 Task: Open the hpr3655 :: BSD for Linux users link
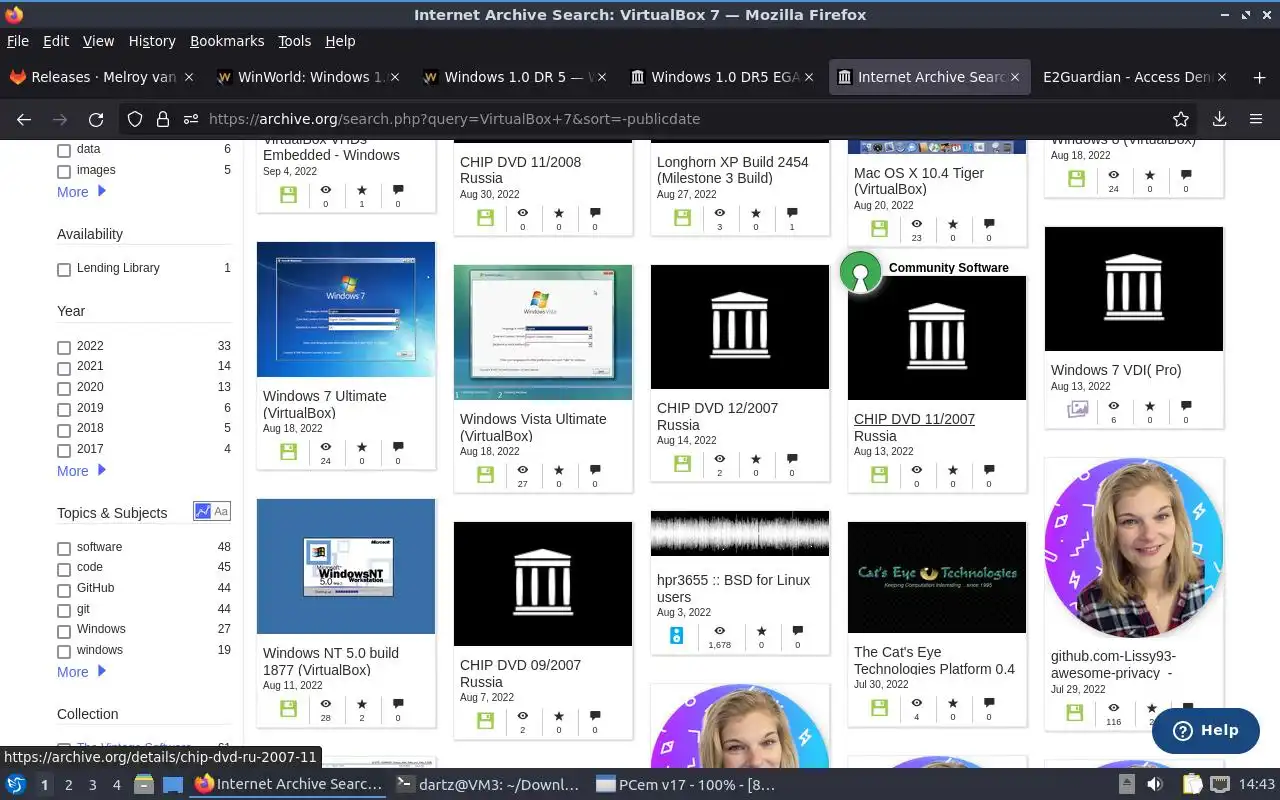[733, 588]
